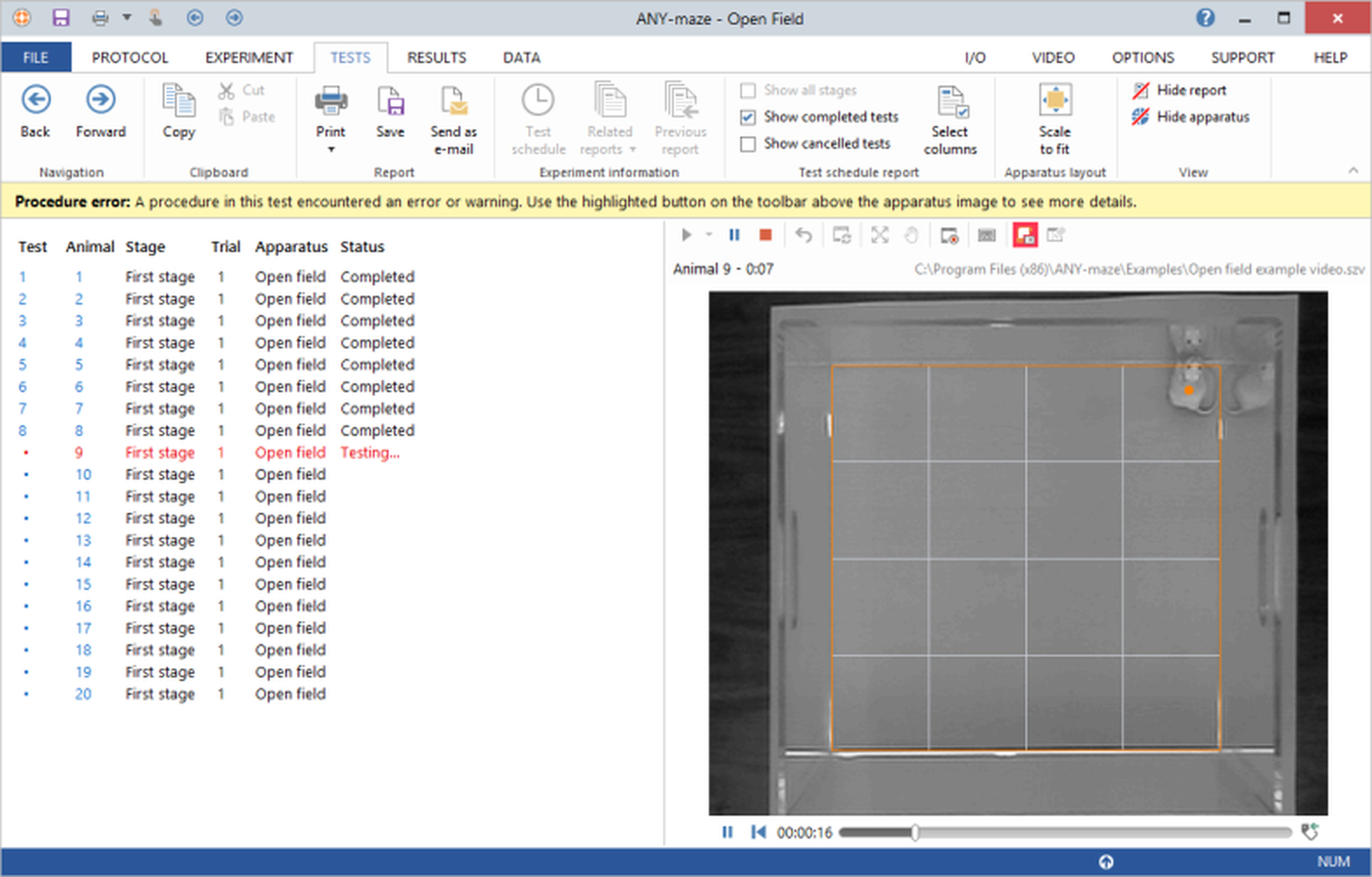1372x877 pixels.
Task: Switch to the RESULTS tab
Action: (436, 58)
